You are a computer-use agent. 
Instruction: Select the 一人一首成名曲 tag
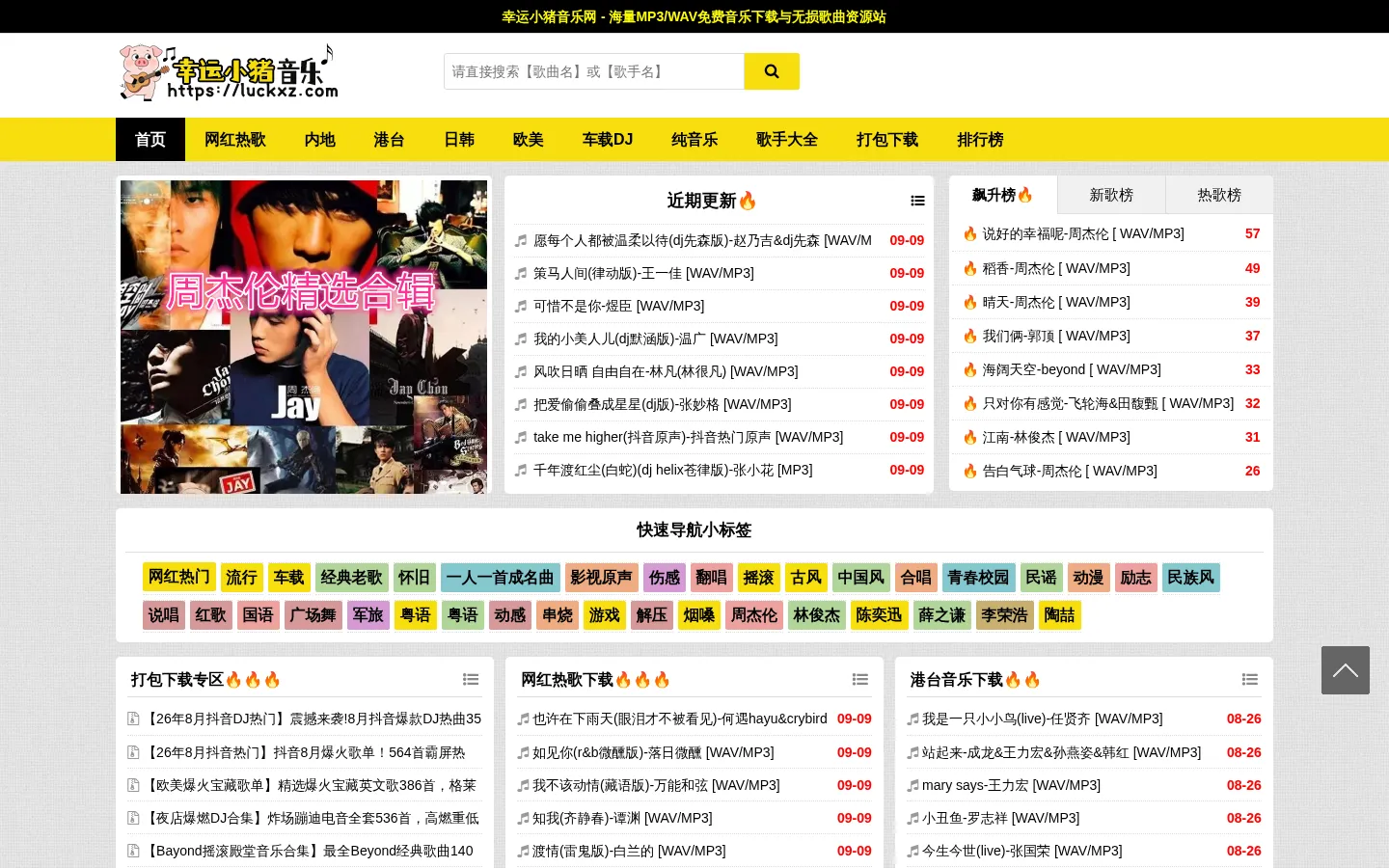501,578
